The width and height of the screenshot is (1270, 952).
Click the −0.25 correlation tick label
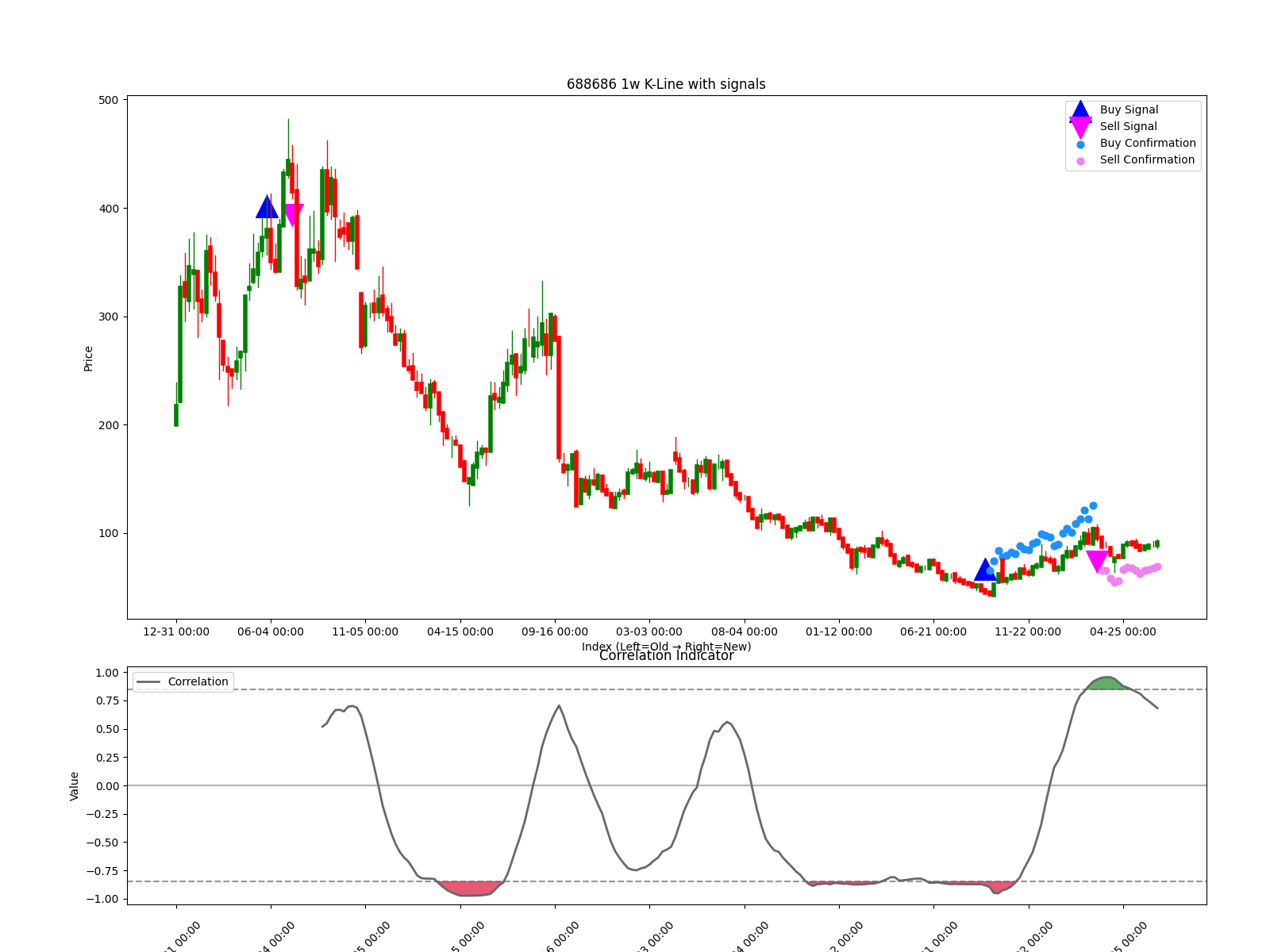102,814
